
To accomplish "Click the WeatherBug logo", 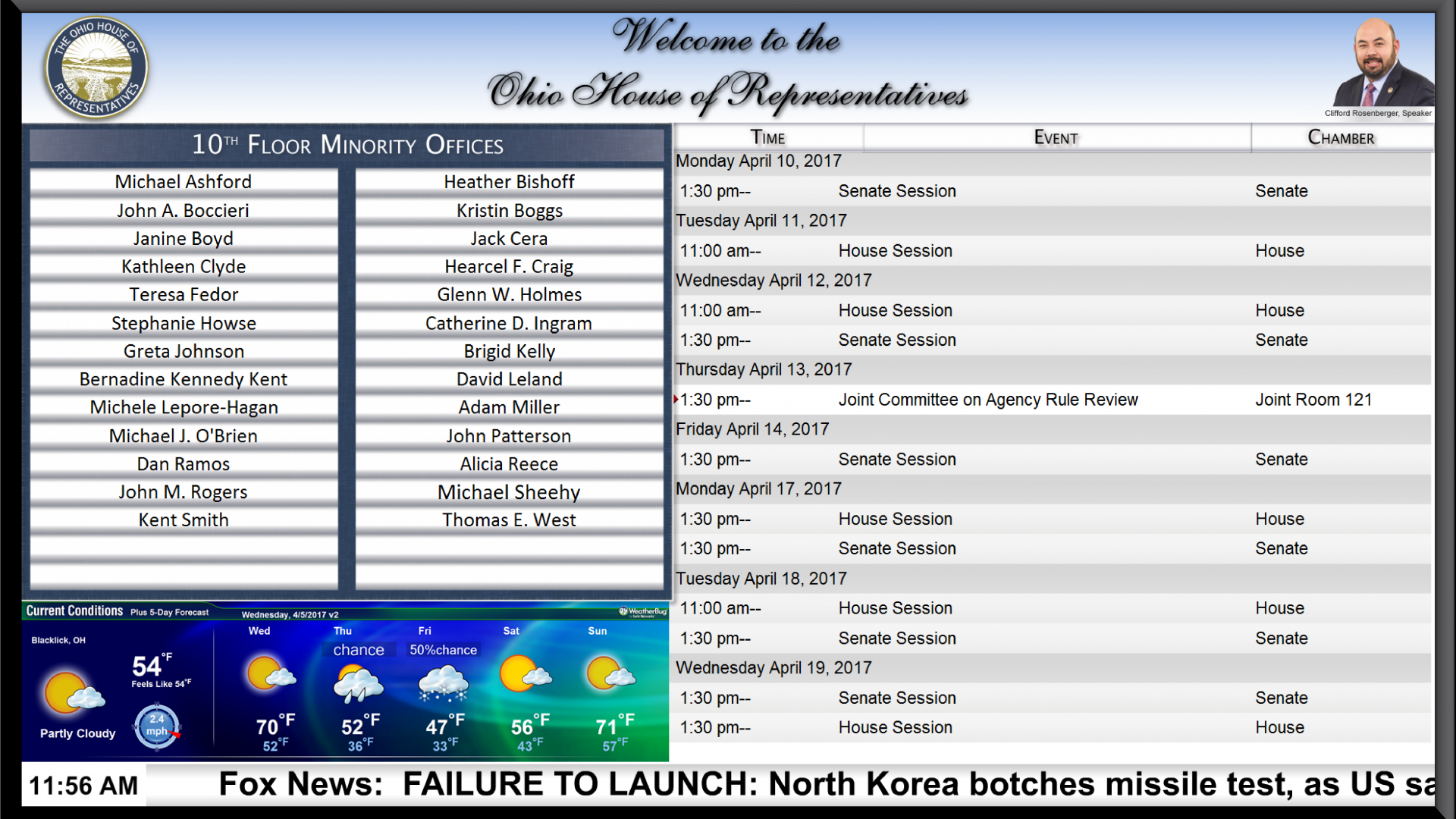I will pyautogui.click(x=643, y=612).
